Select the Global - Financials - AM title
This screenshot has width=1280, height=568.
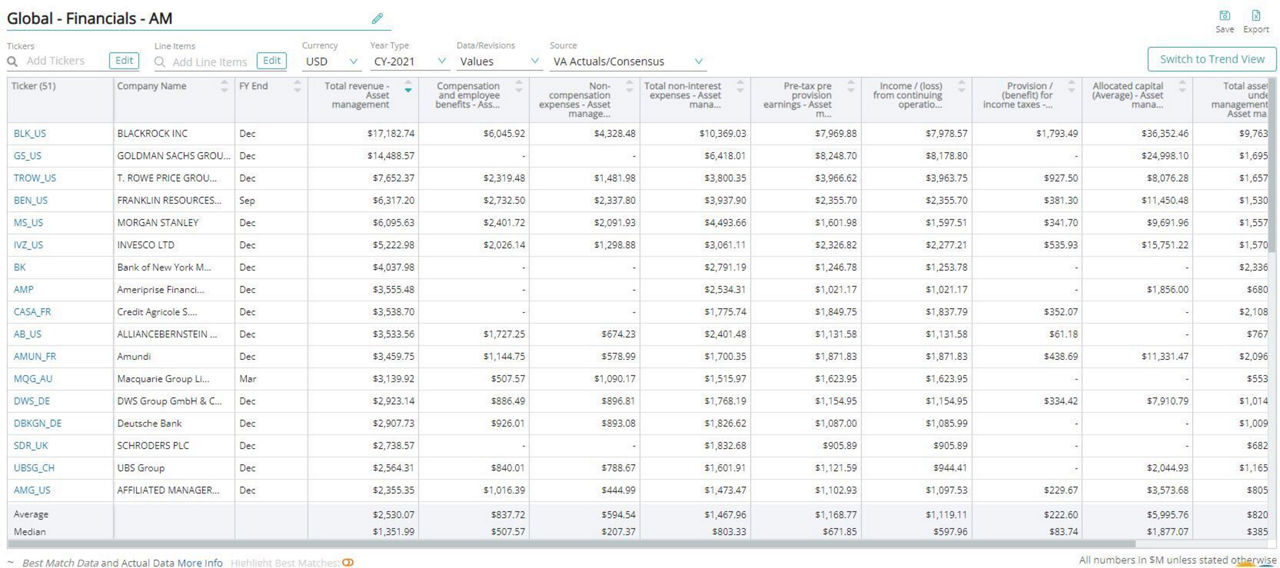(x=90, y=18)
